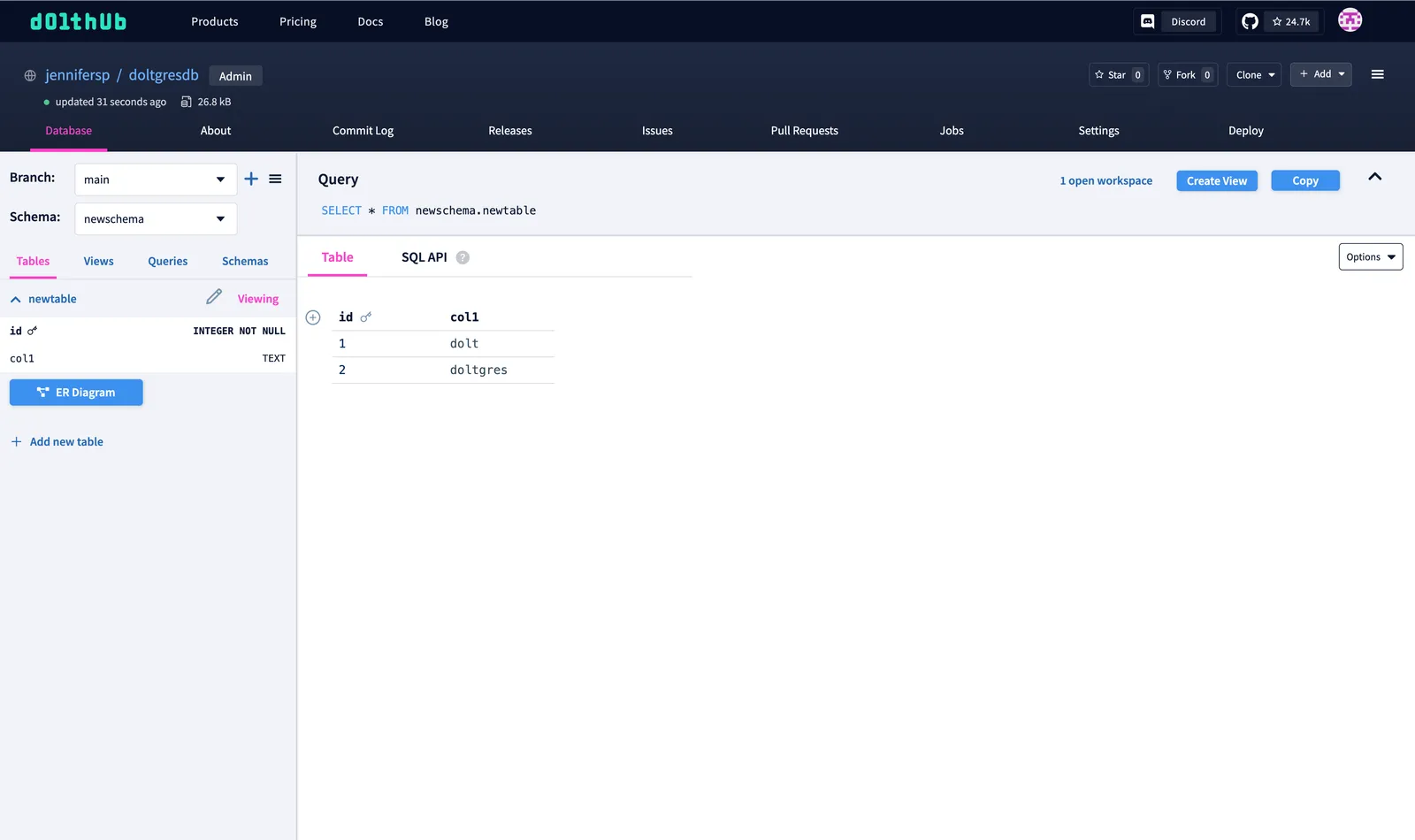Open the Discord link icon
The width and height of the screenshot is (1415, 840).
(1147, 21)
